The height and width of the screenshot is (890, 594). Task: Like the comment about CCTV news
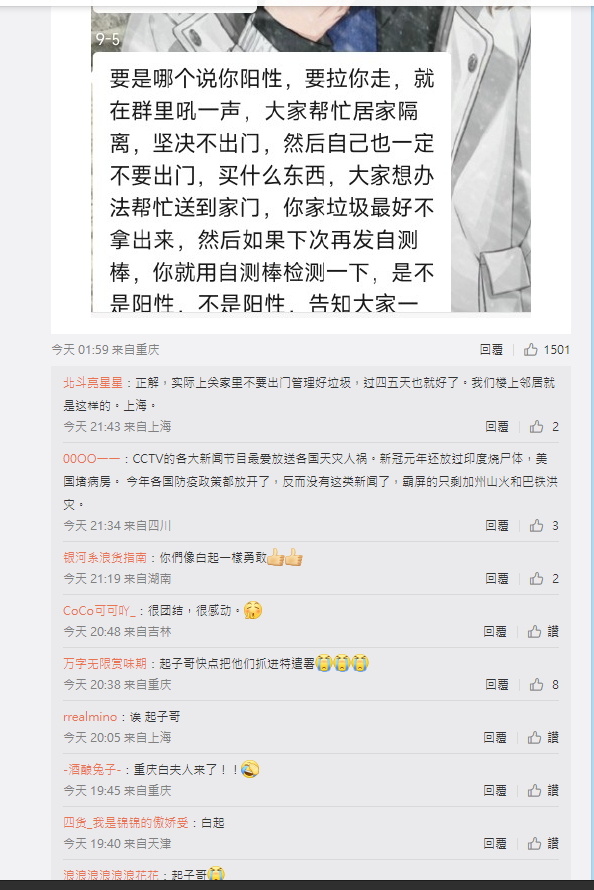pyautogui.click(x=544, y=526)
